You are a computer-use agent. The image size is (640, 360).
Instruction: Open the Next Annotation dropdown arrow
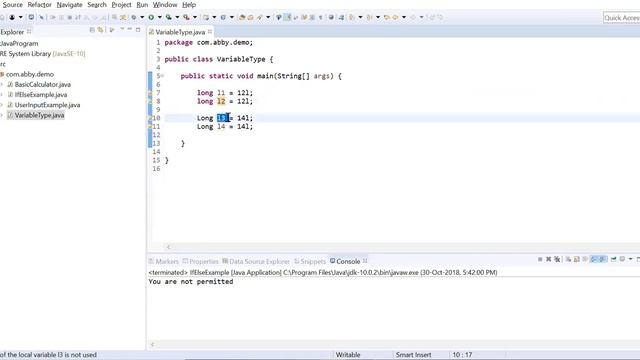[360, 17]
